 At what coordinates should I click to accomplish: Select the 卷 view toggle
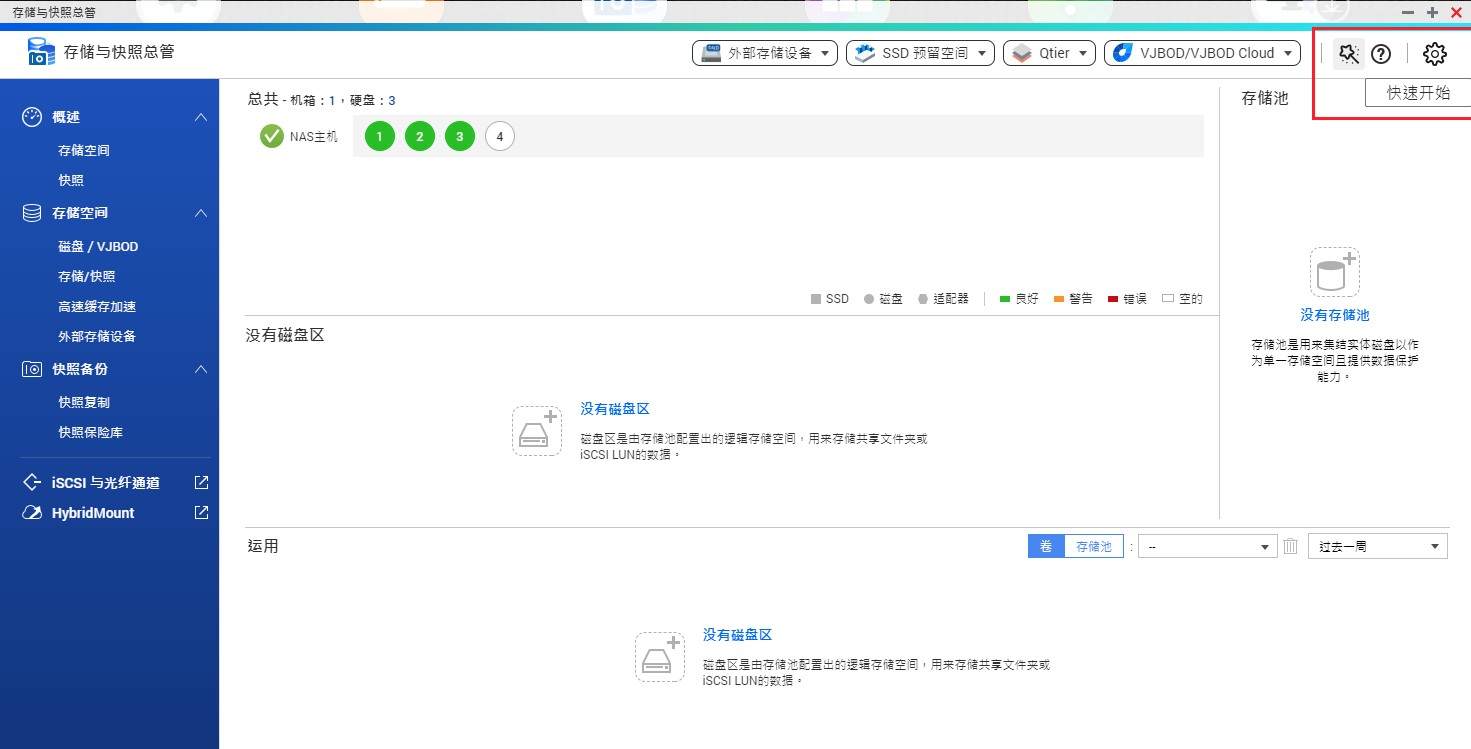1046,546
